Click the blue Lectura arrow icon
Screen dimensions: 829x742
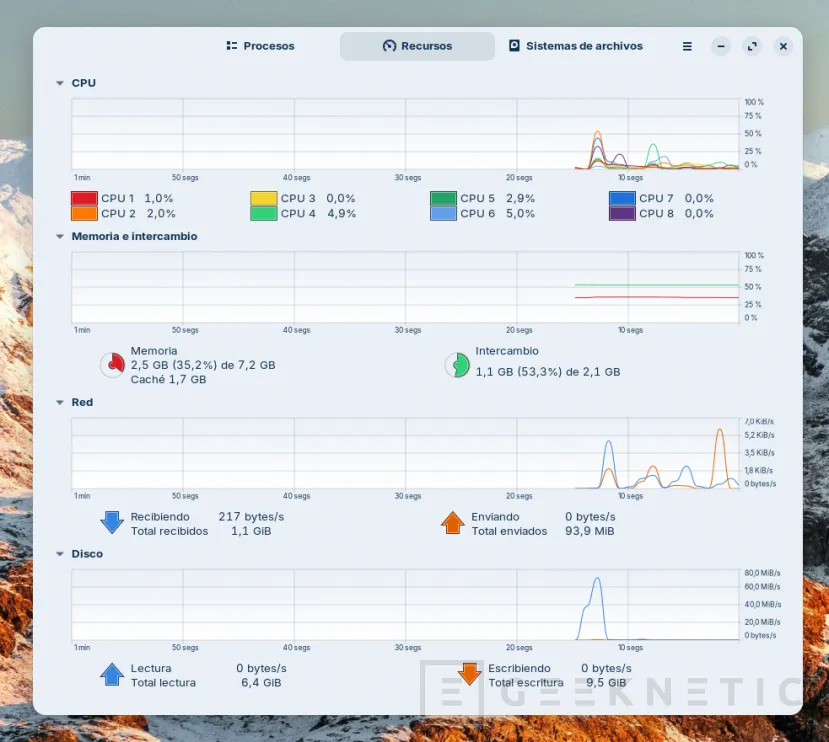[110, 673]
